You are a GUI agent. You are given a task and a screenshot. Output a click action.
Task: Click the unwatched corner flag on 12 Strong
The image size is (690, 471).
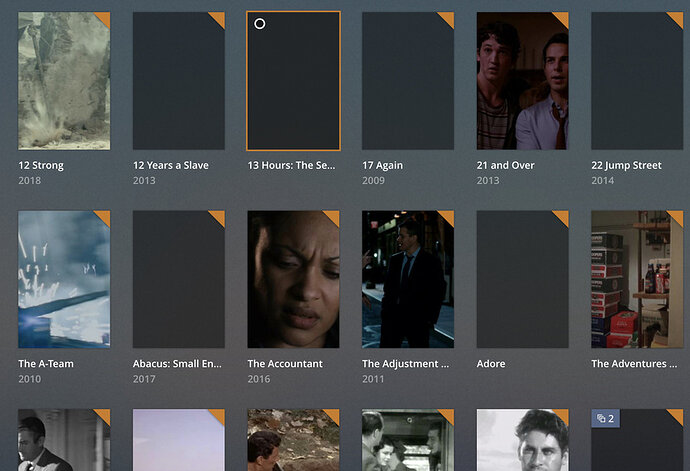point(104,18)
